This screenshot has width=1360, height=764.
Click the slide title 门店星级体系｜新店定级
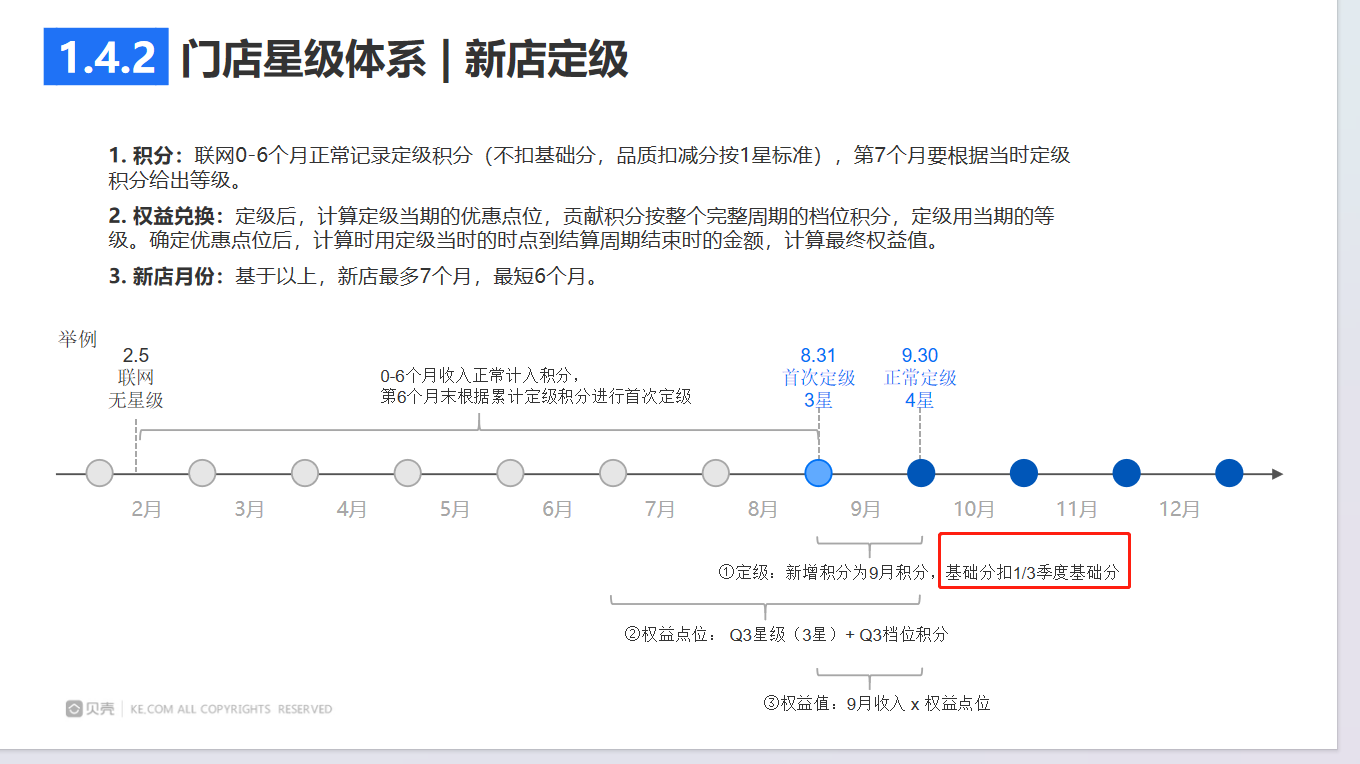404,59
